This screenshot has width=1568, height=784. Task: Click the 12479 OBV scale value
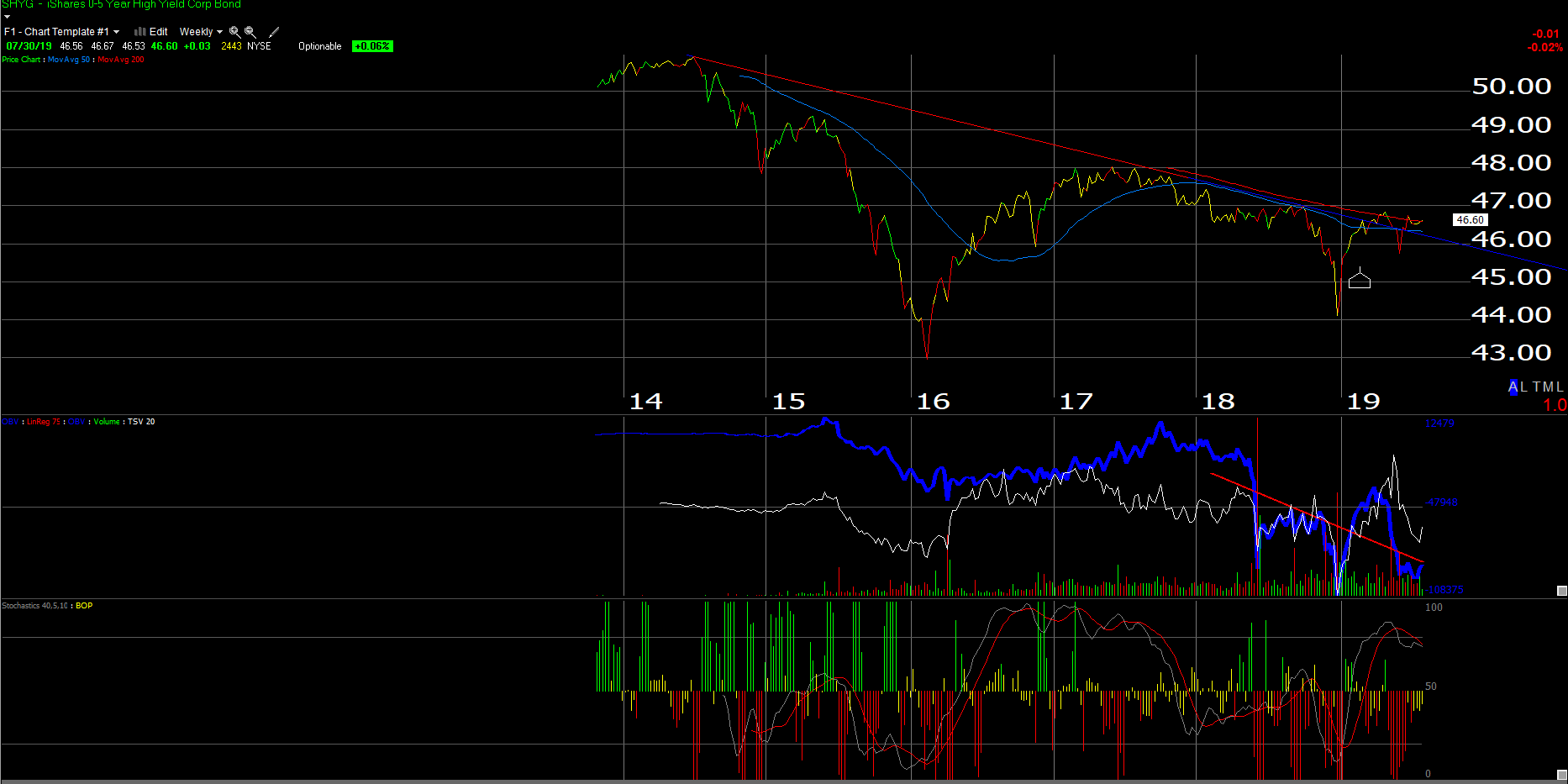(x=1439, y=424)
